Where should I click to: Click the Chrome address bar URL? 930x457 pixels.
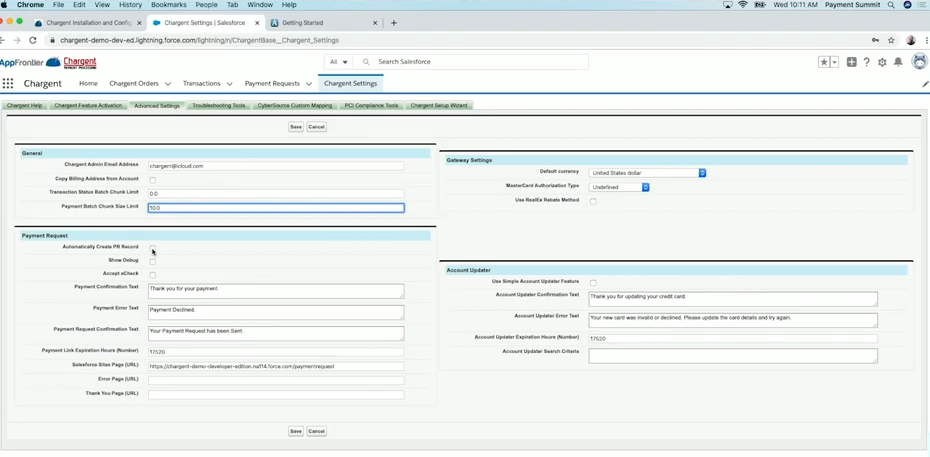[199, 40]
